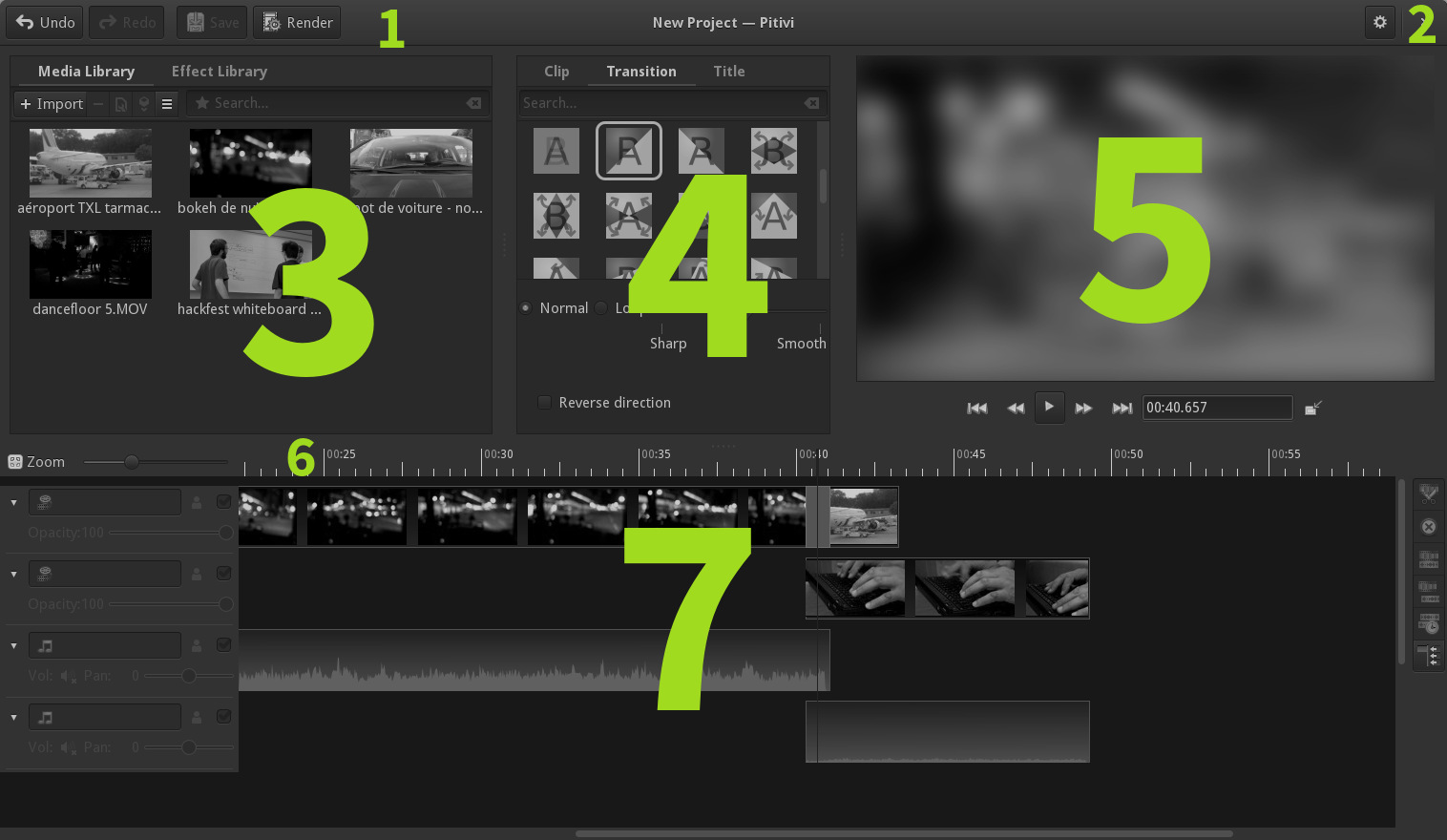Screen dimensions: 1447x840
Task: Click the align clips icon
Action: click(1428, 623)
